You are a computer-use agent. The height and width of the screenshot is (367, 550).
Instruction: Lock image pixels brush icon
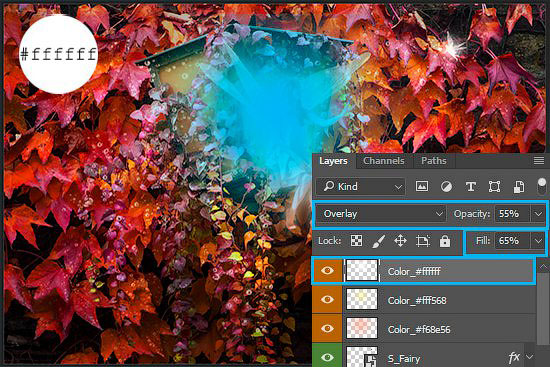pos(378,241)
